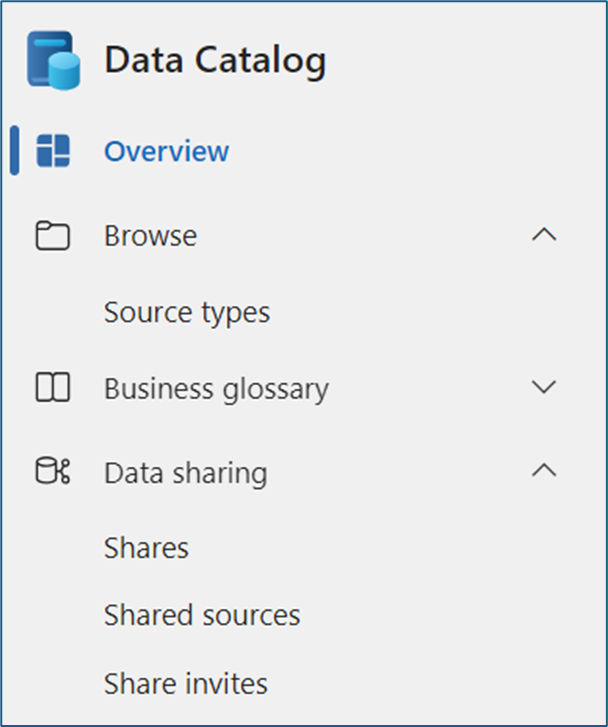Click the Data Catalog title text
608x727 pixels.
tap(215, 61)
